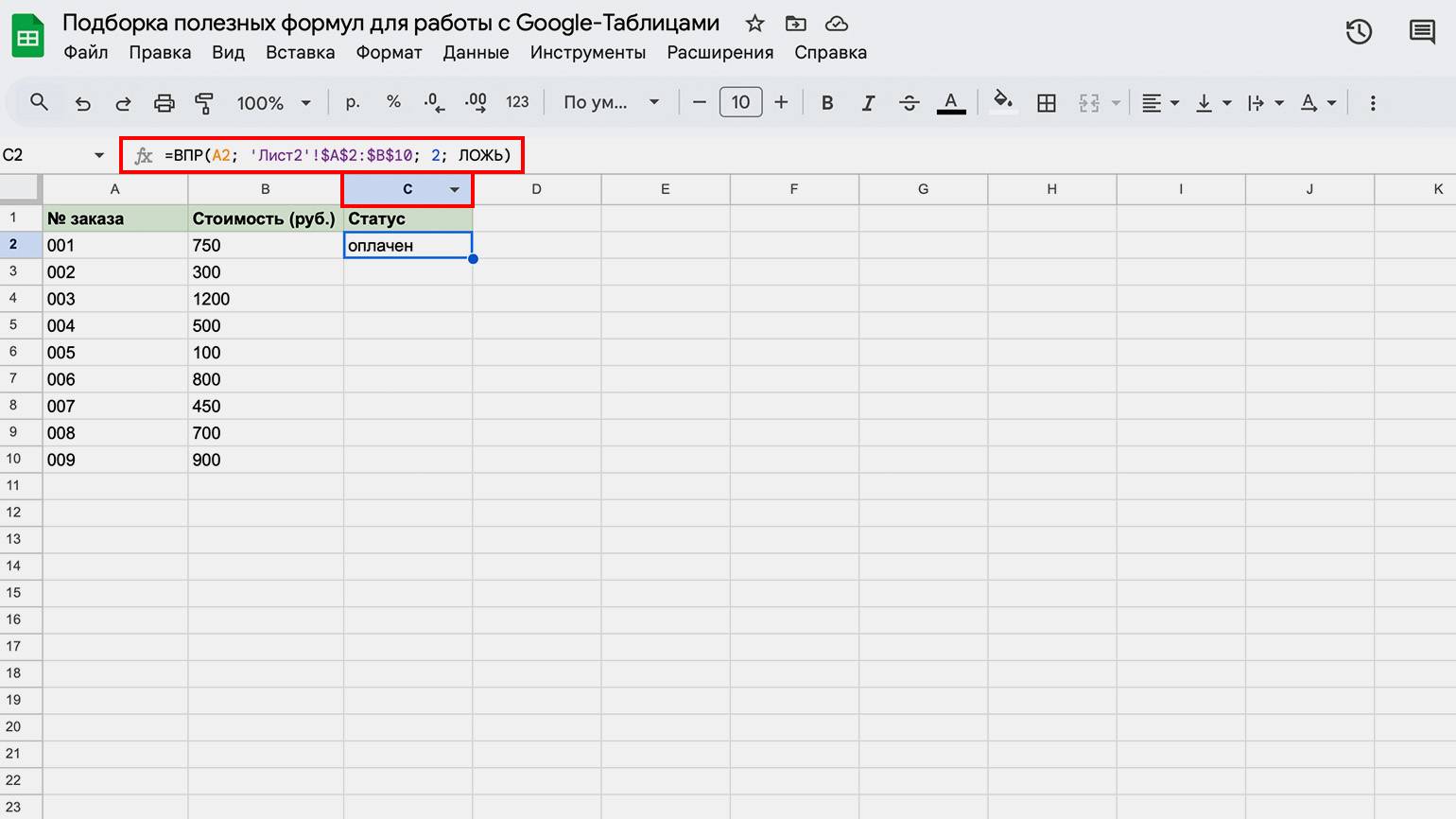Open the name box dropdown arrow
The image size is (1456, 819).
[99, 155]
